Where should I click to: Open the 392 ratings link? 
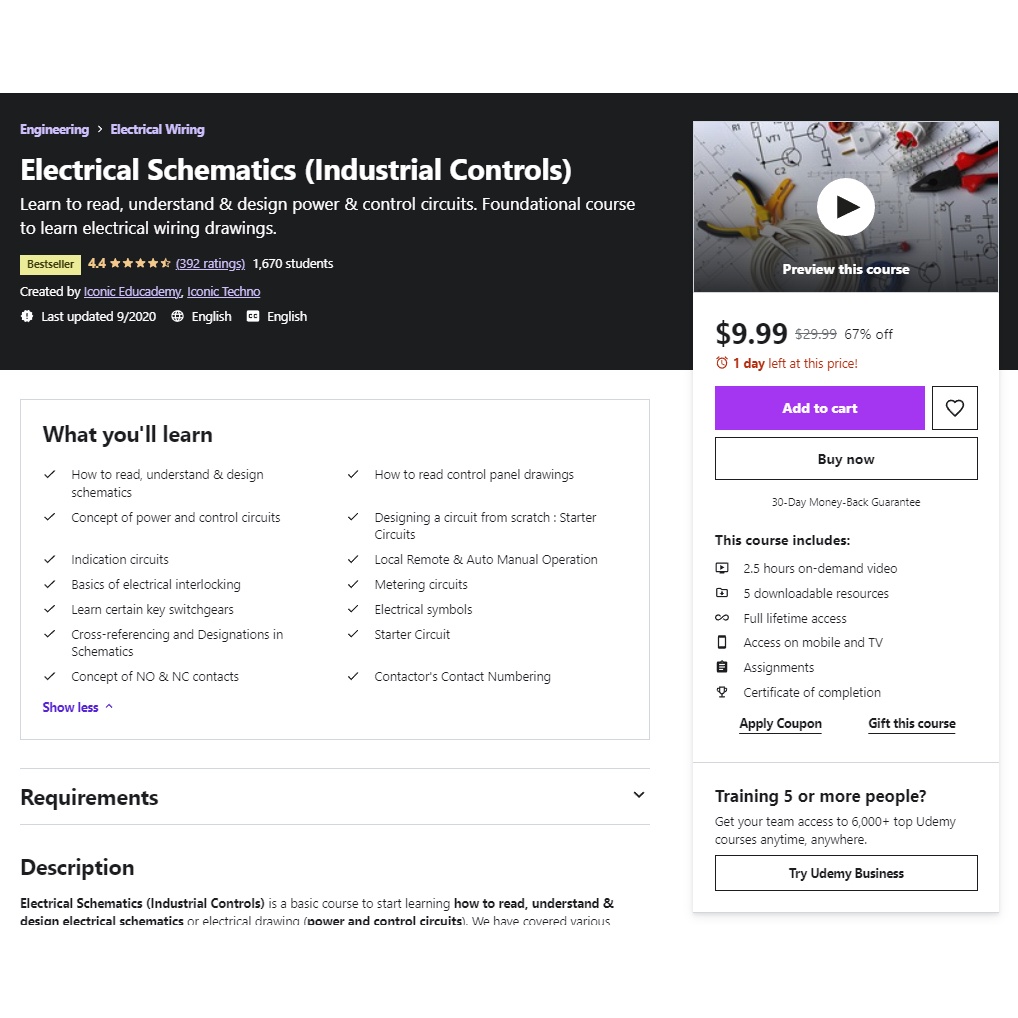coord(210,264)
